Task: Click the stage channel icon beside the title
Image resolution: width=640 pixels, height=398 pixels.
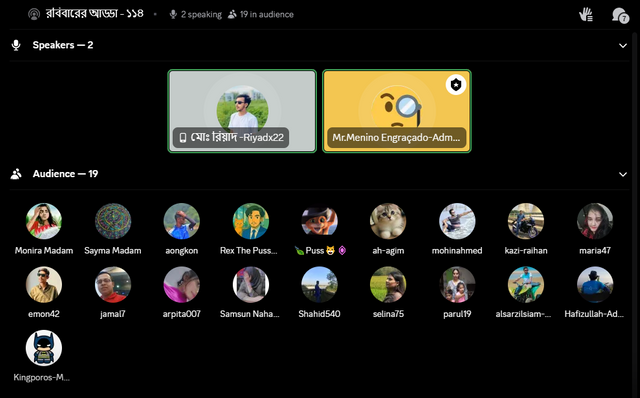Action: click(x=34, y=14)
